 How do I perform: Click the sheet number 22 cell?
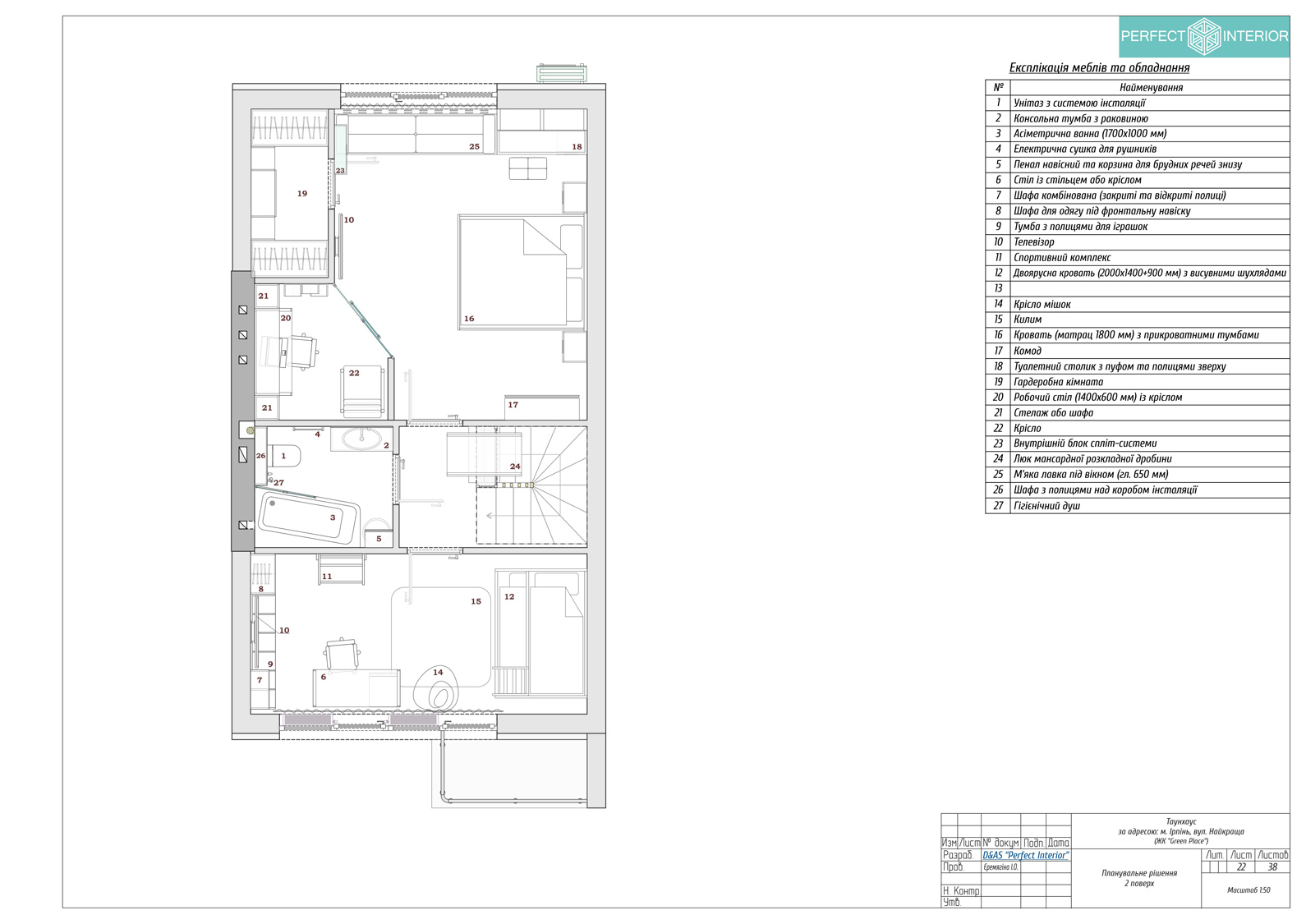coord(1241,867)
